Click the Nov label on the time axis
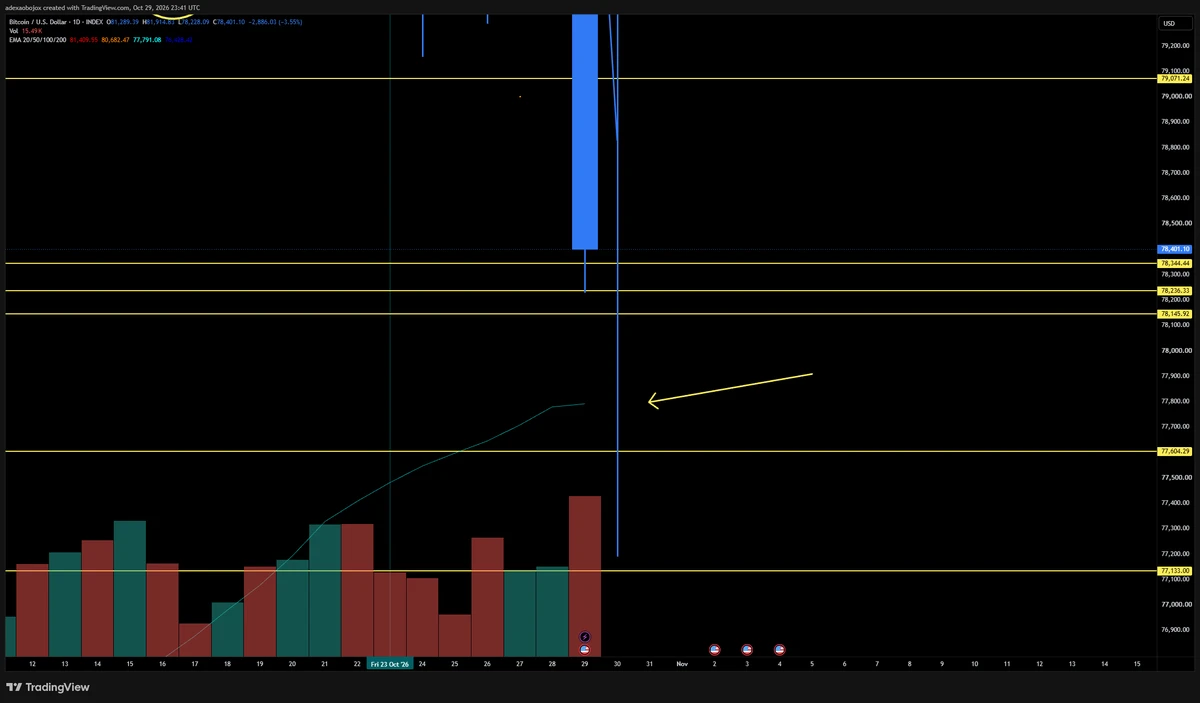The width and height of the screenshot is (1200, 703). click(682, 664)
